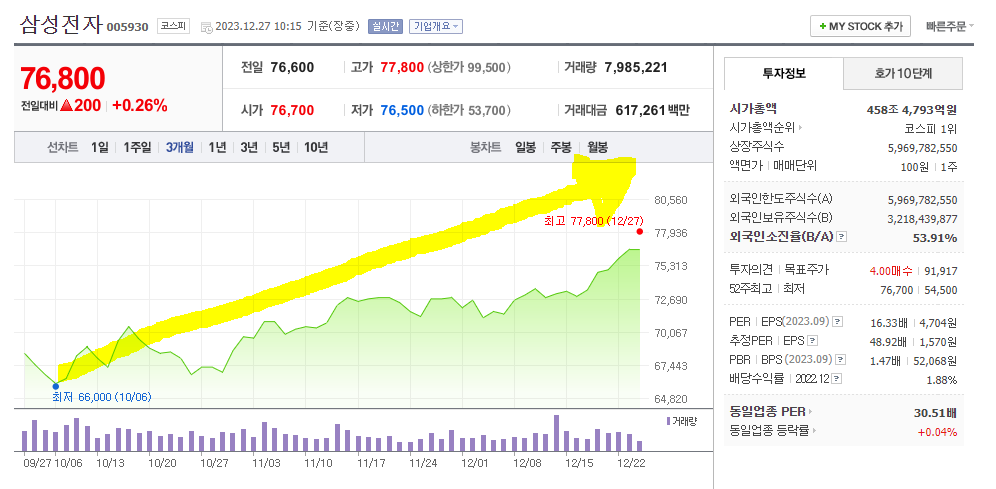Select the 1년 line chart period

pos(217,148)
